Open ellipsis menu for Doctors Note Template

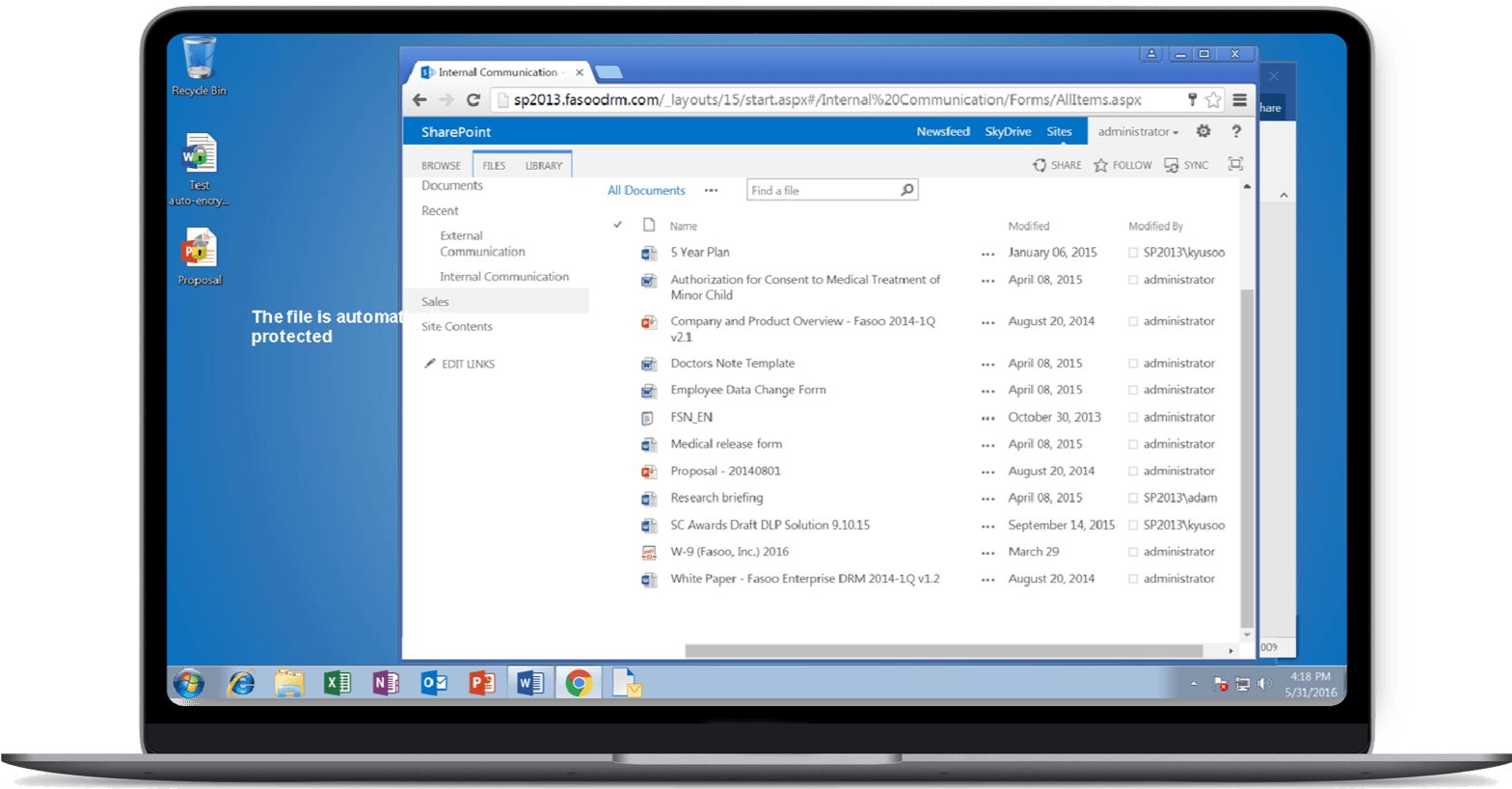point(987,366)
